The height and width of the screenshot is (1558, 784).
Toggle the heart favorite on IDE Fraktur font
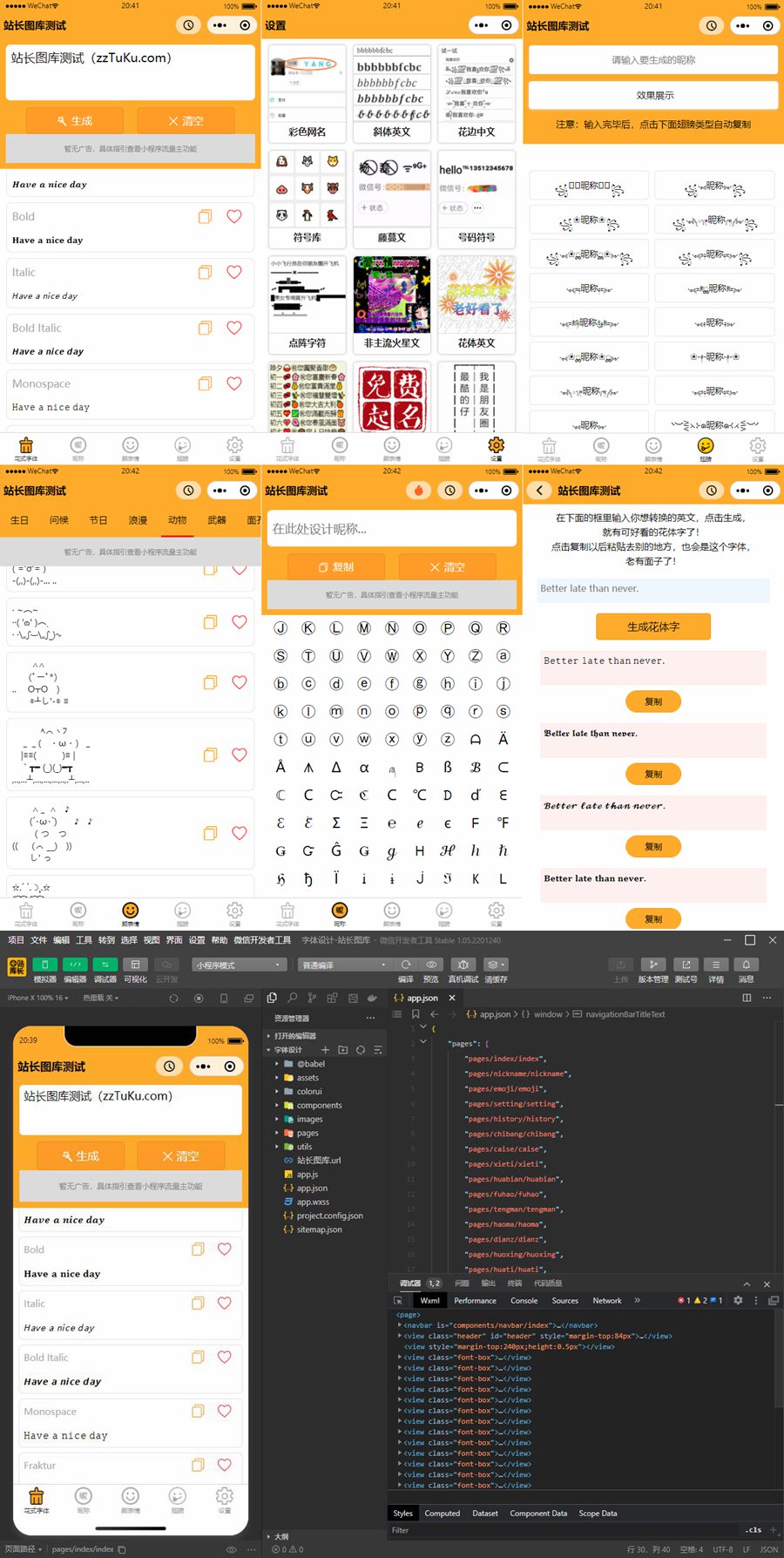click(224, 1465)
